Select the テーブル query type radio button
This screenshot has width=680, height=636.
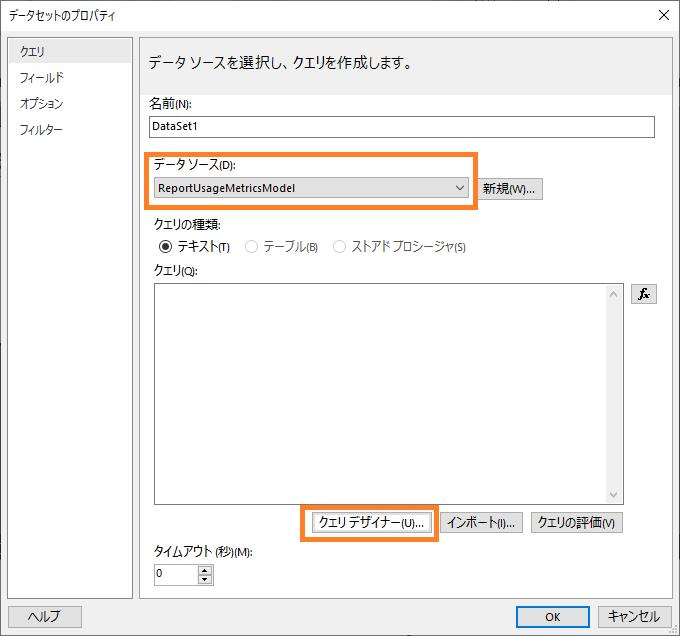click(251, 247)
